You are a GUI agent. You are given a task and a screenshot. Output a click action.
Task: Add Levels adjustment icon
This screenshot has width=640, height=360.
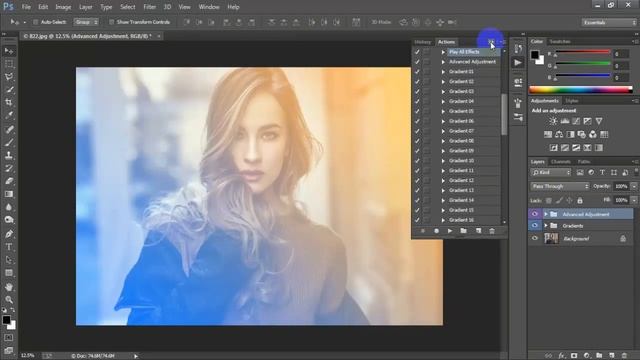565,121
